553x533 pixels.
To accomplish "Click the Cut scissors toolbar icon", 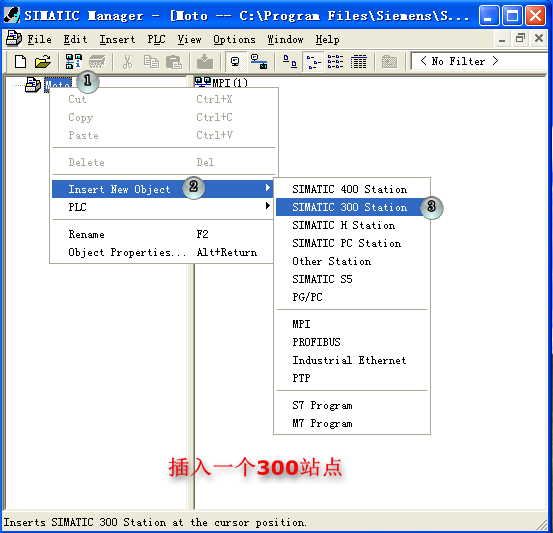I will click(127, 62).
